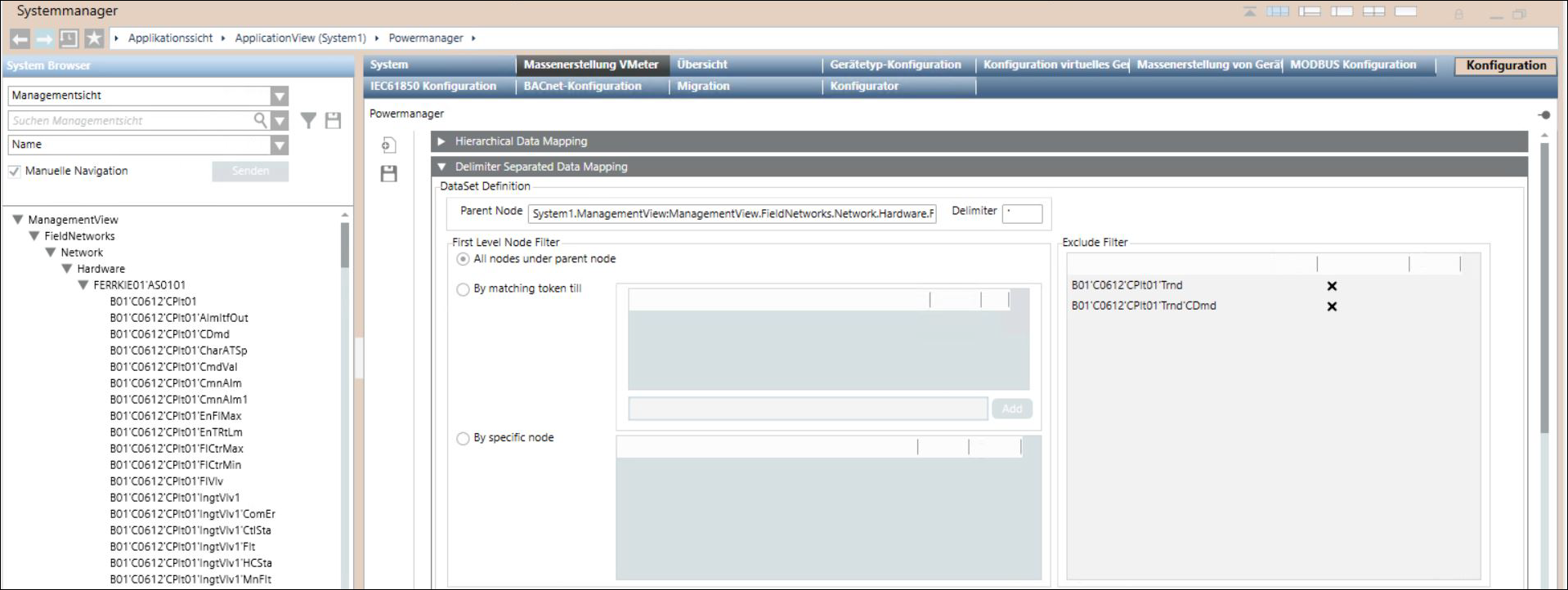Switch to the MODBUS Konfiguration tab
This screenshot has height=590, width=1568.
pyautogui.click(x=1352, y=65)
